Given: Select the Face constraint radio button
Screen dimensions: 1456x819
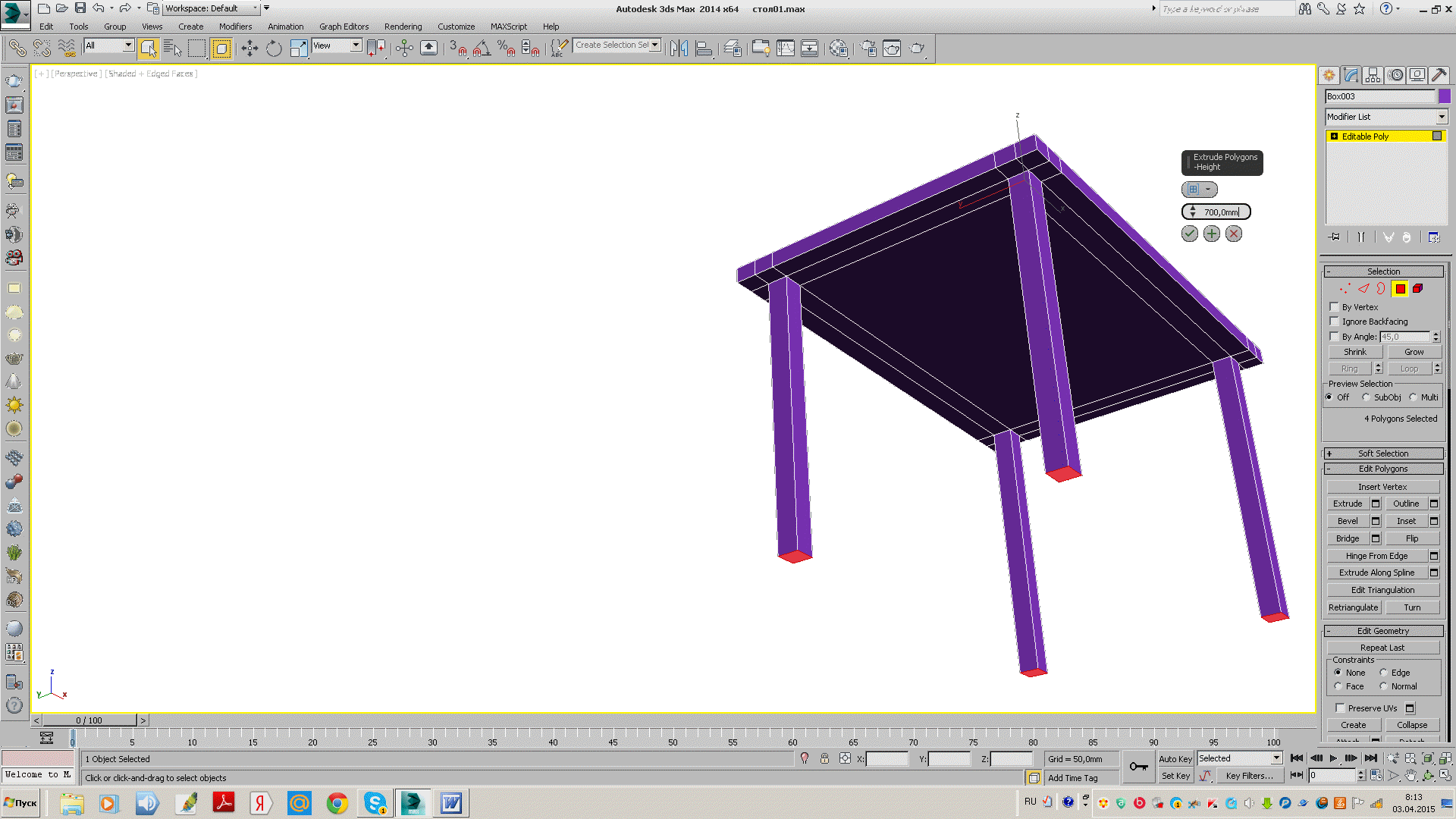Looking at the screenshot, I should 1338,686.
